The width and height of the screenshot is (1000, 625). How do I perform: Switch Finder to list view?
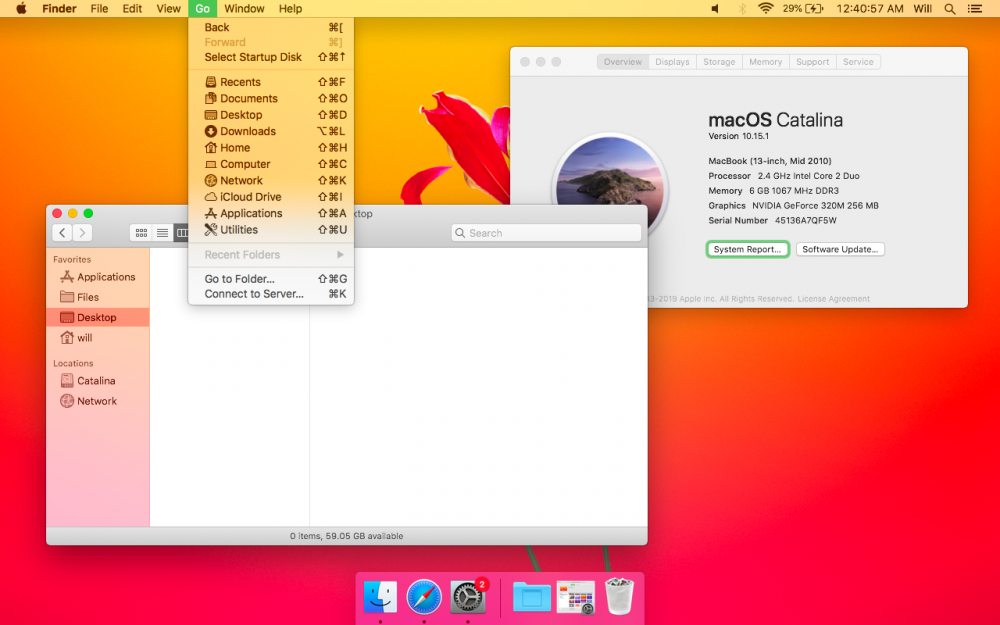pyautogui.click(x=163, y=233)
